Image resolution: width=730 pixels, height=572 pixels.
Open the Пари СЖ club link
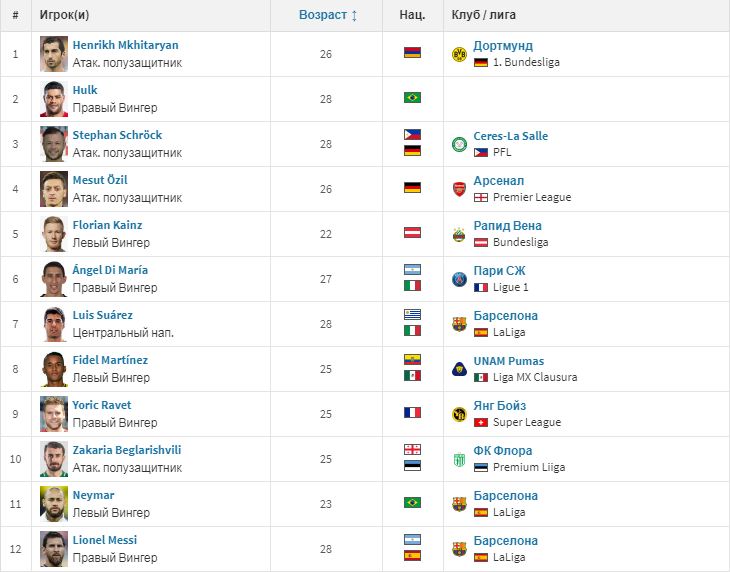tap(499, 270)
